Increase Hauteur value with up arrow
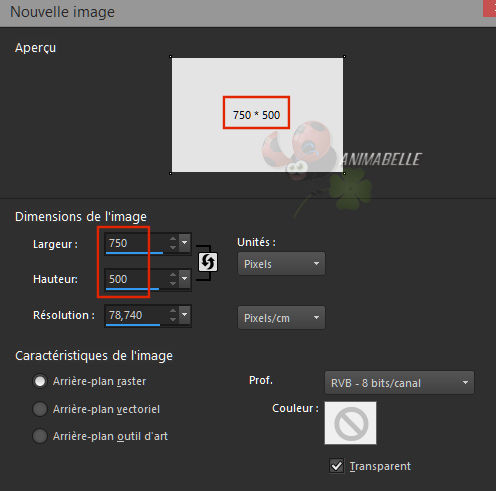 coord(173,275)
